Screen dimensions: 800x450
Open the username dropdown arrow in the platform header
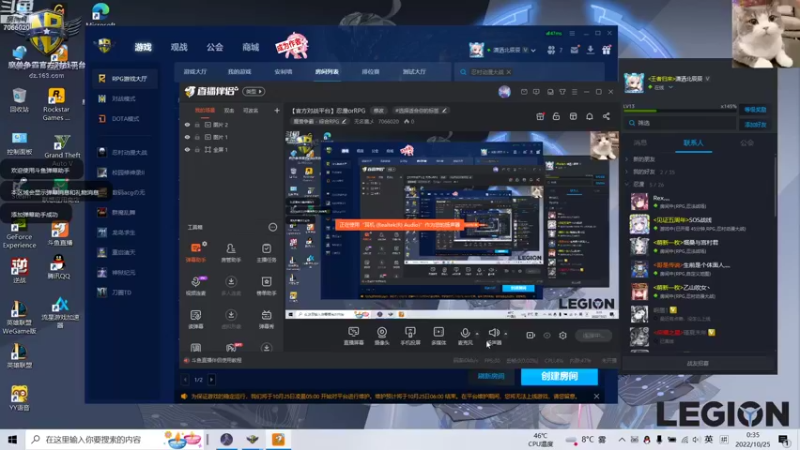pos(533,51)
